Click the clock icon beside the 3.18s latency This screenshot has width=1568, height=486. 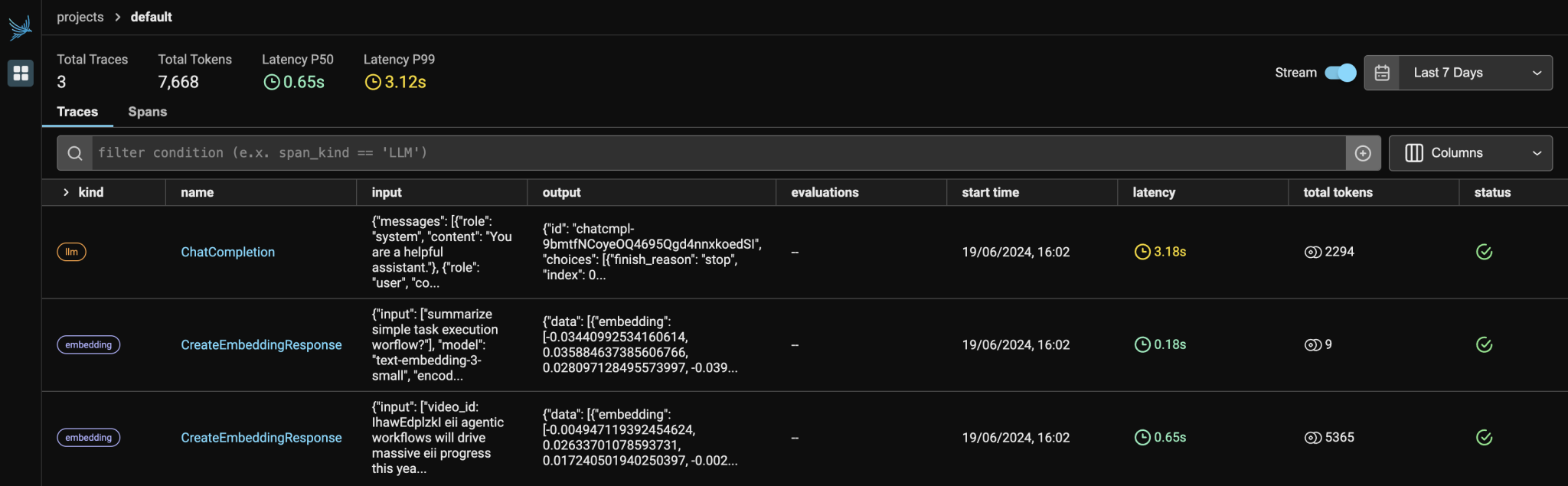click(x=1142, y=251)
